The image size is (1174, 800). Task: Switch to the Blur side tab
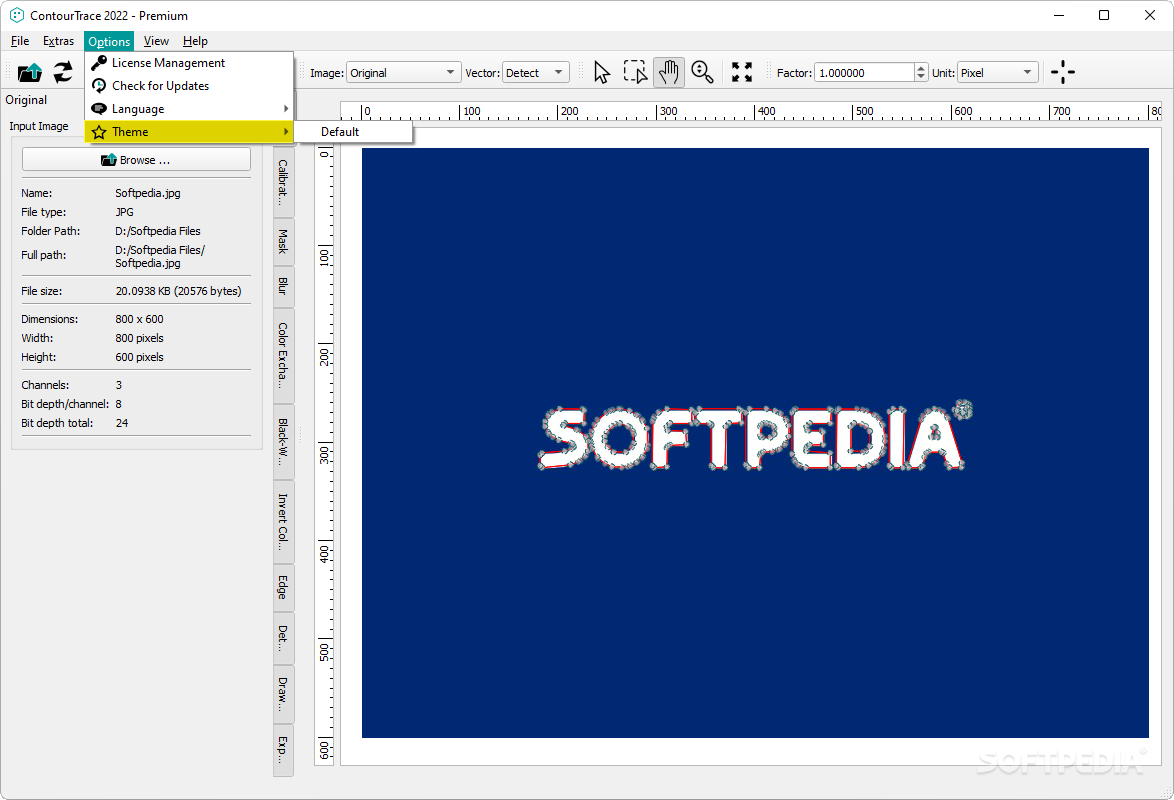coord(283,285)
